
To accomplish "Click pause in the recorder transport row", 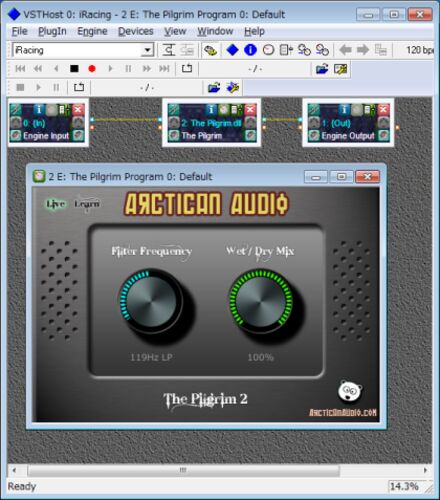I will [x=128, y=69].
